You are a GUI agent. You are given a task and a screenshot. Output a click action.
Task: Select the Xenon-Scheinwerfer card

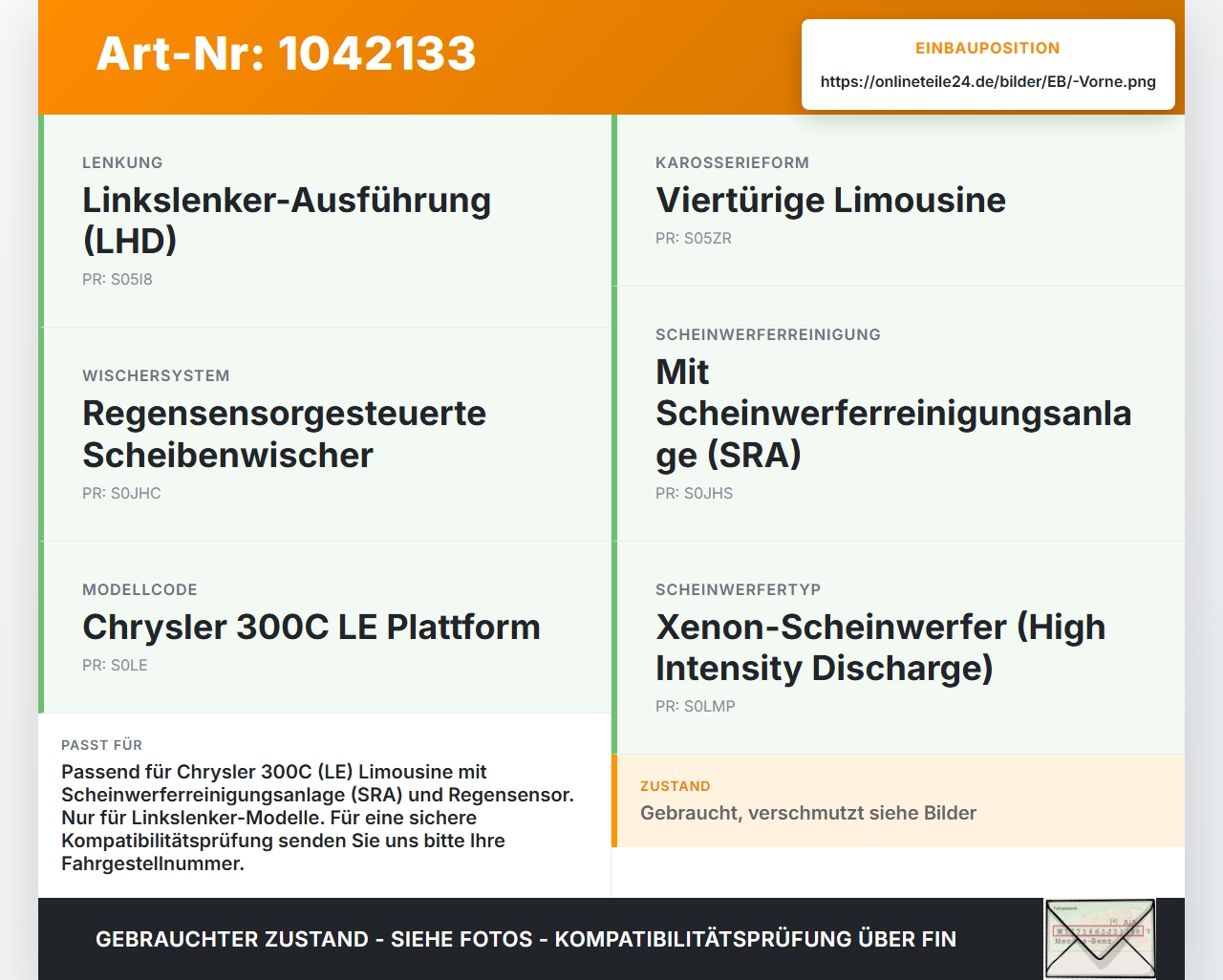click(898, 648)
